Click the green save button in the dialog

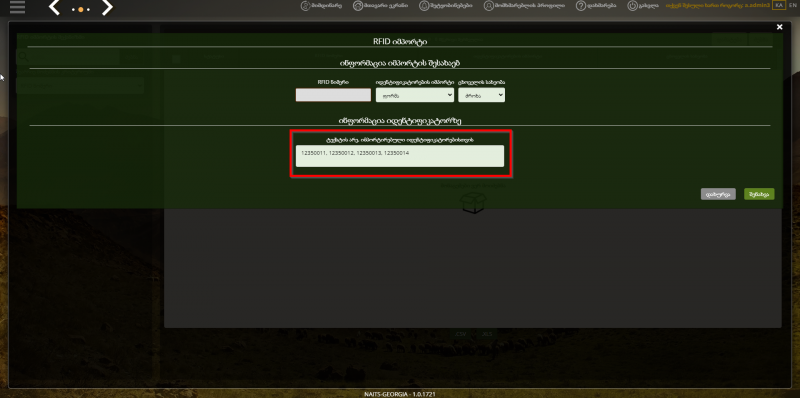(759, 194)
